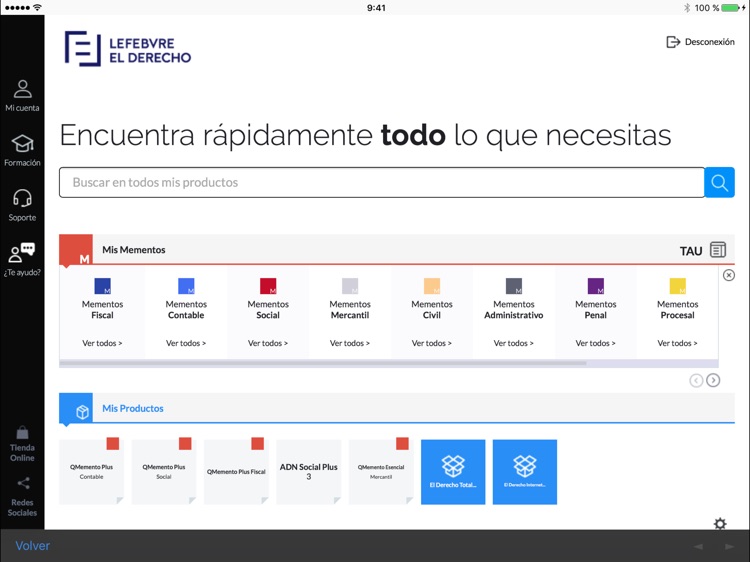Image resolution: width=750 pixels, height=562 pixels.
Task: Click Ver todos under Mementos Civil
Action: point(432,343)
